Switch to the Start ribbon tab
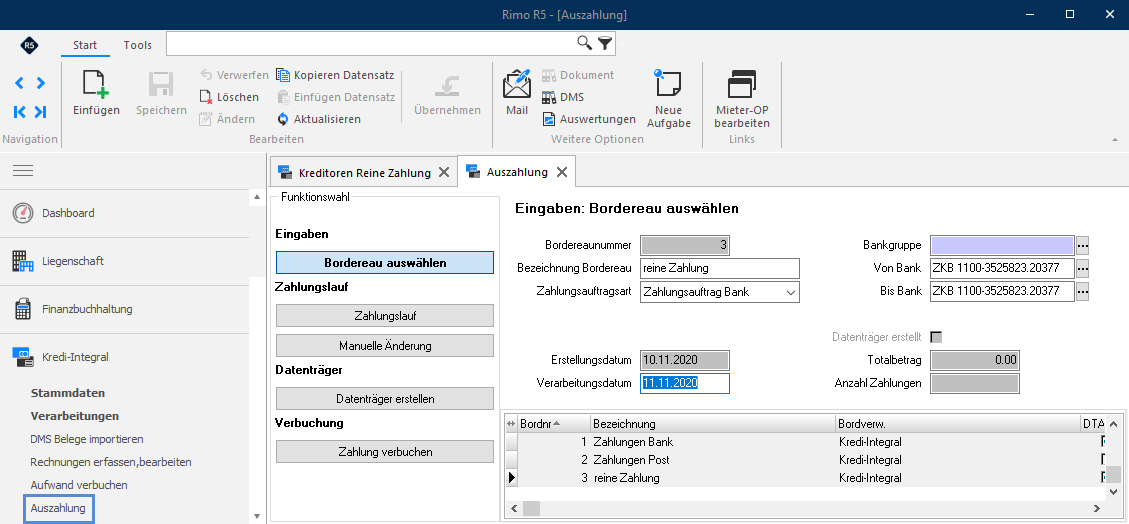The image size is (1129, 524). (x=85, y=45)
